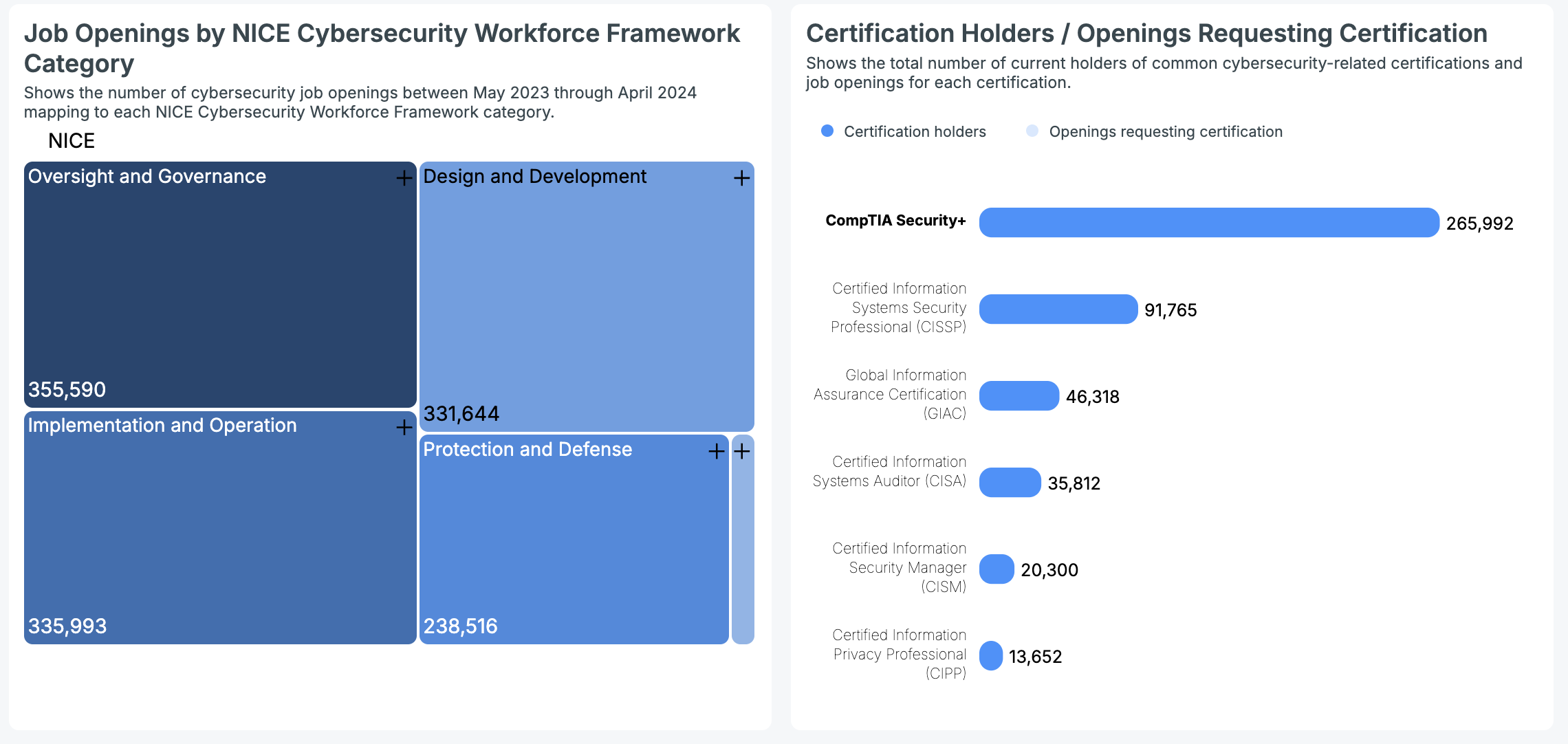This screenshot has height=744, width=1568.
Task: Select the Implementation and Operation treemap tile
Action: click(x=220, y=527)
